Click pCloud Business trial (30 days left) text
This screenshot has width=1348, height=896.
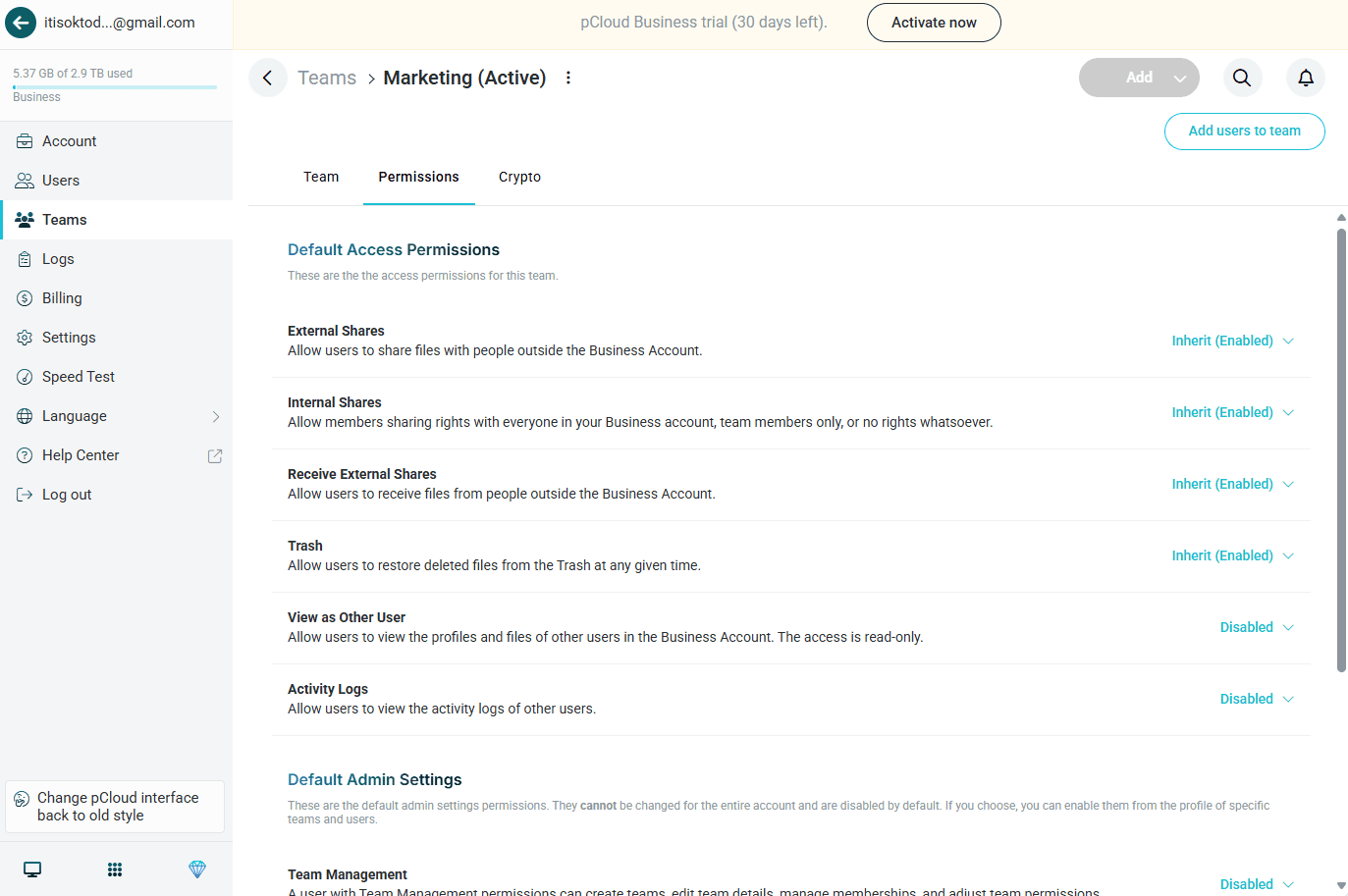[x=704, y=23]
